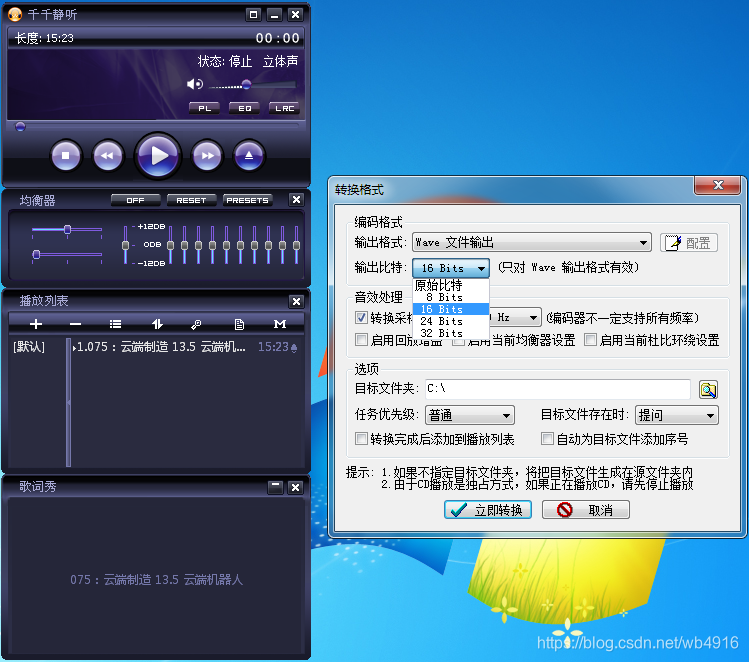Add files with playlist plus icon
This screenshot has width=749, height=662.
(x=36, y=324)
